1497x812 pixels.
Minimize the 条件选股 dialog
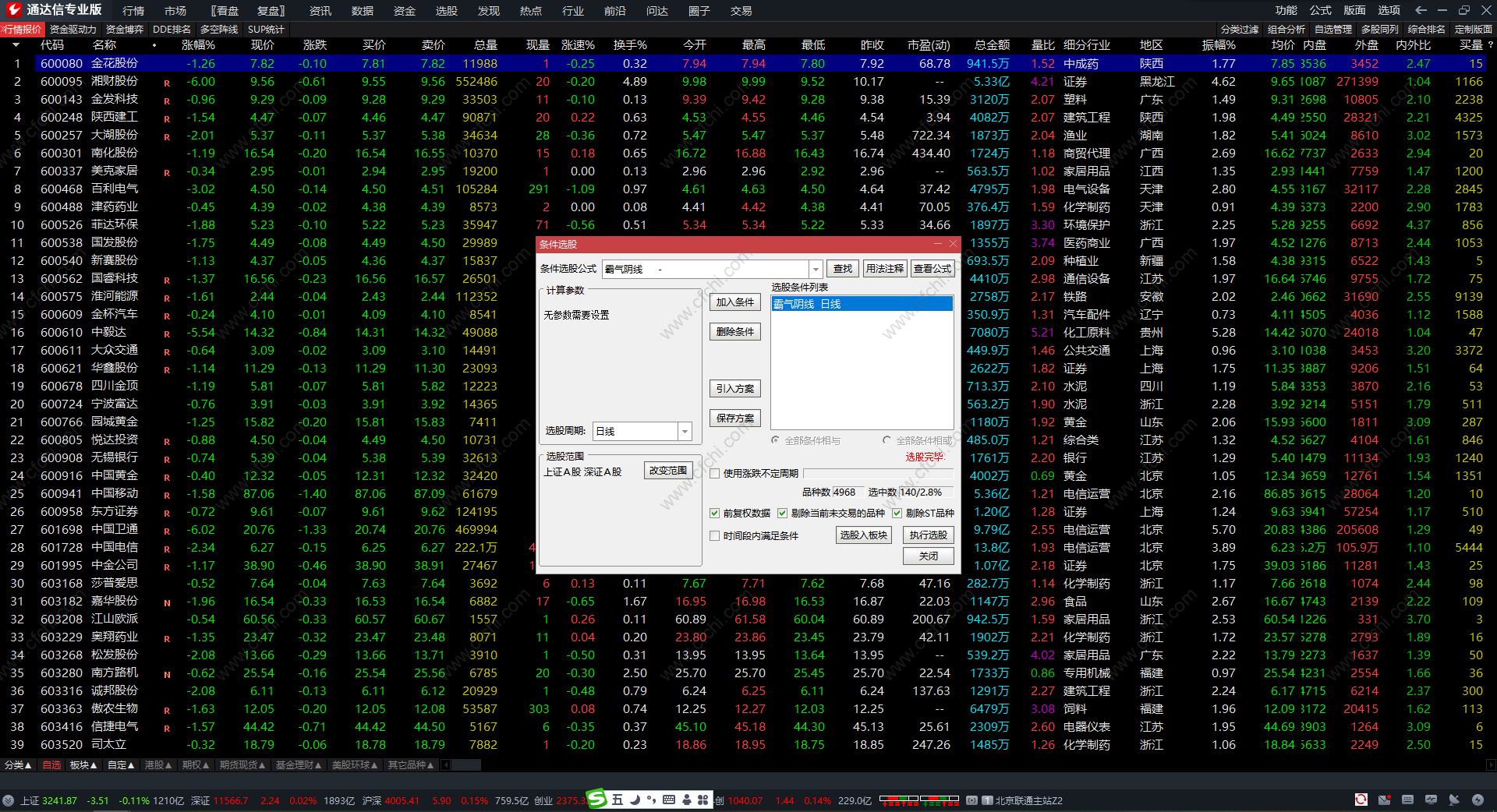[x=939, y=244]
